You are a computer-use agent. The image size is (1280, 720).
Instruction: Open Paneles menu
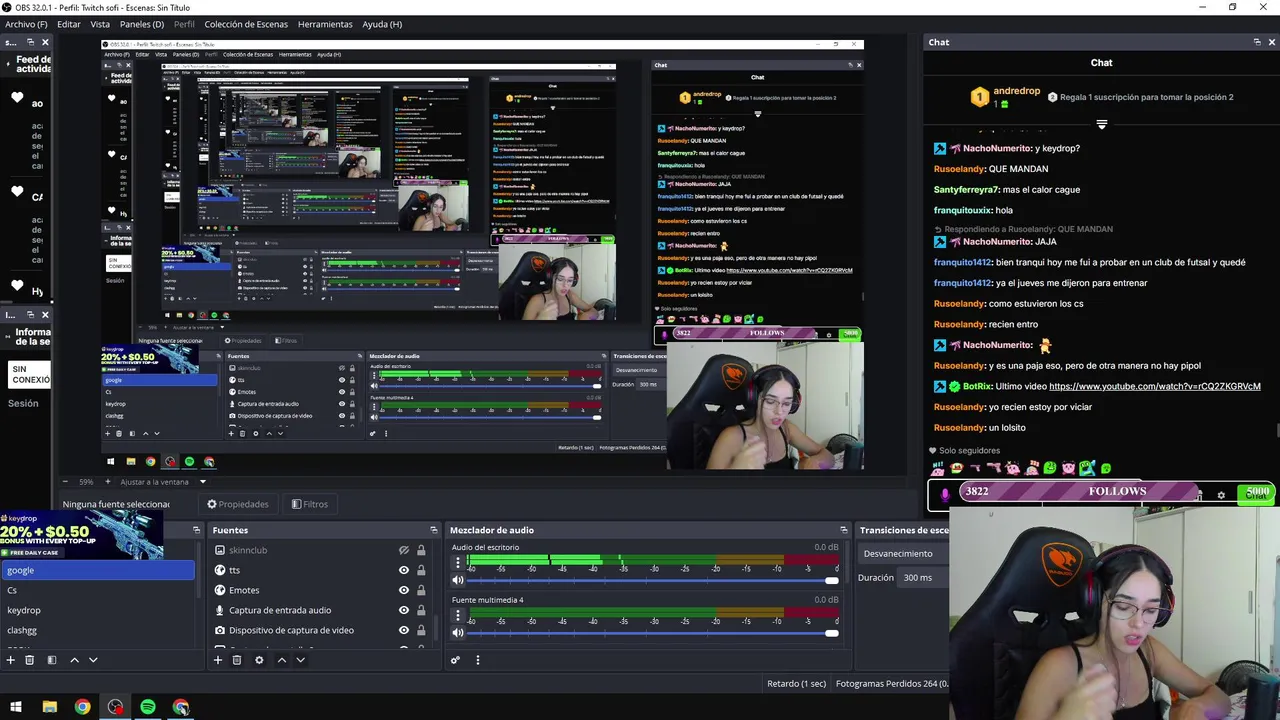(x=142, y=24)
